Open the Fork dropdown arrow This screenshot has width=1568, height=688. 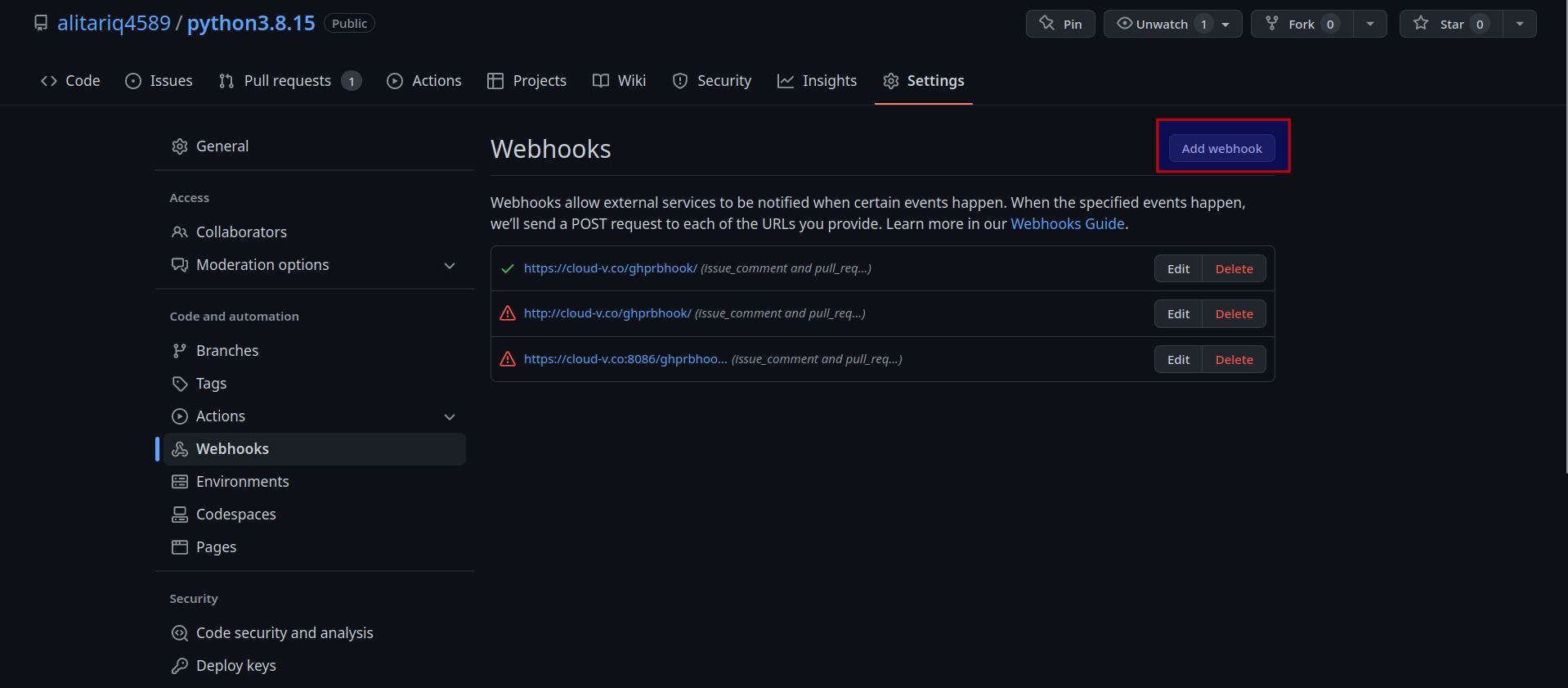coord(1370,24)
